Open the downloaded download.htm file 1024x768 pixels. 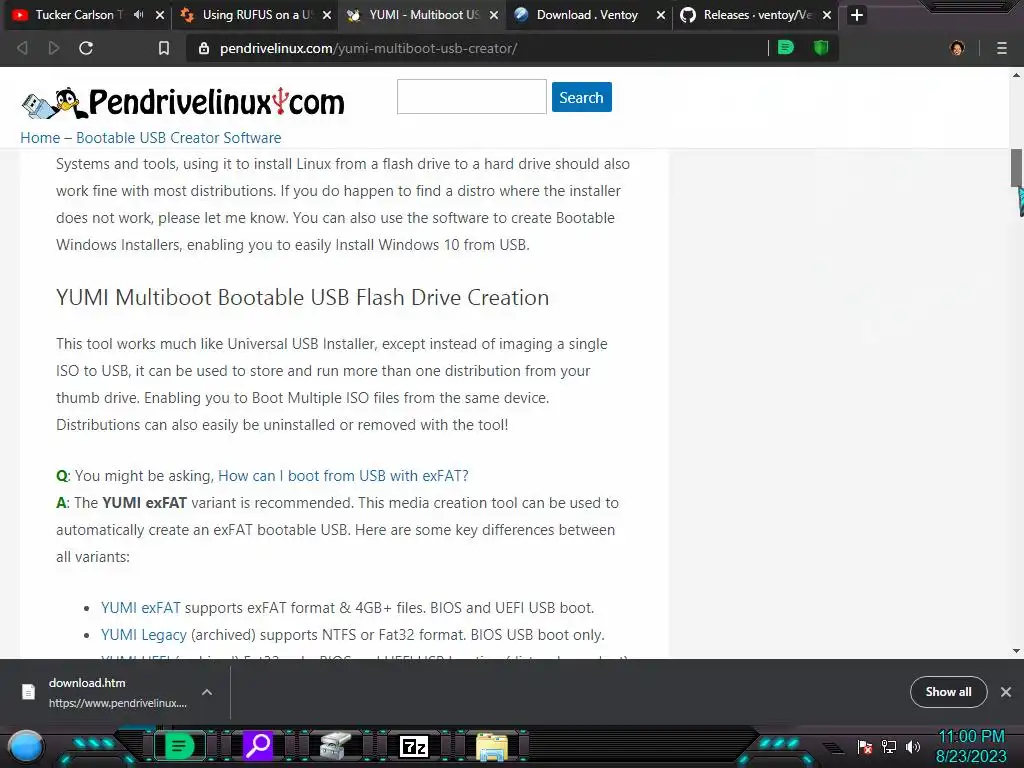click(104, 692)
